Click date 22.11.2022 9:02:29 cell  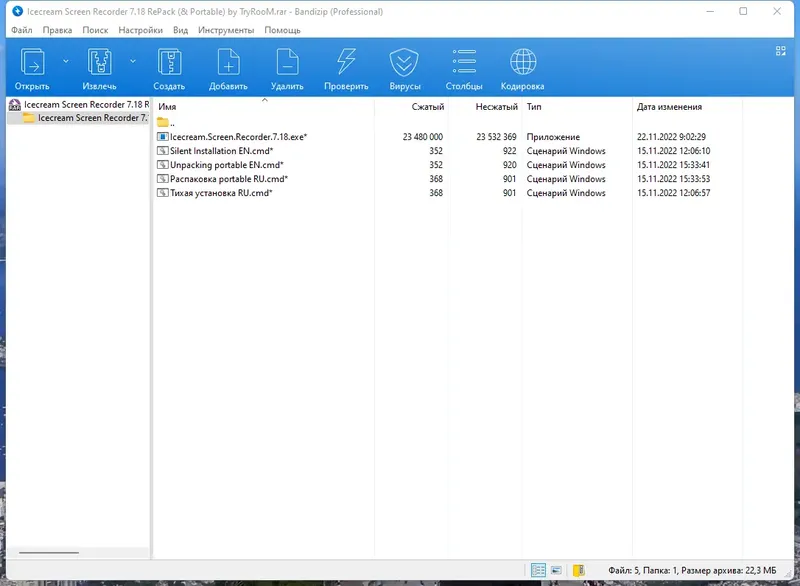pyautogui.click(x=671, y=137)
